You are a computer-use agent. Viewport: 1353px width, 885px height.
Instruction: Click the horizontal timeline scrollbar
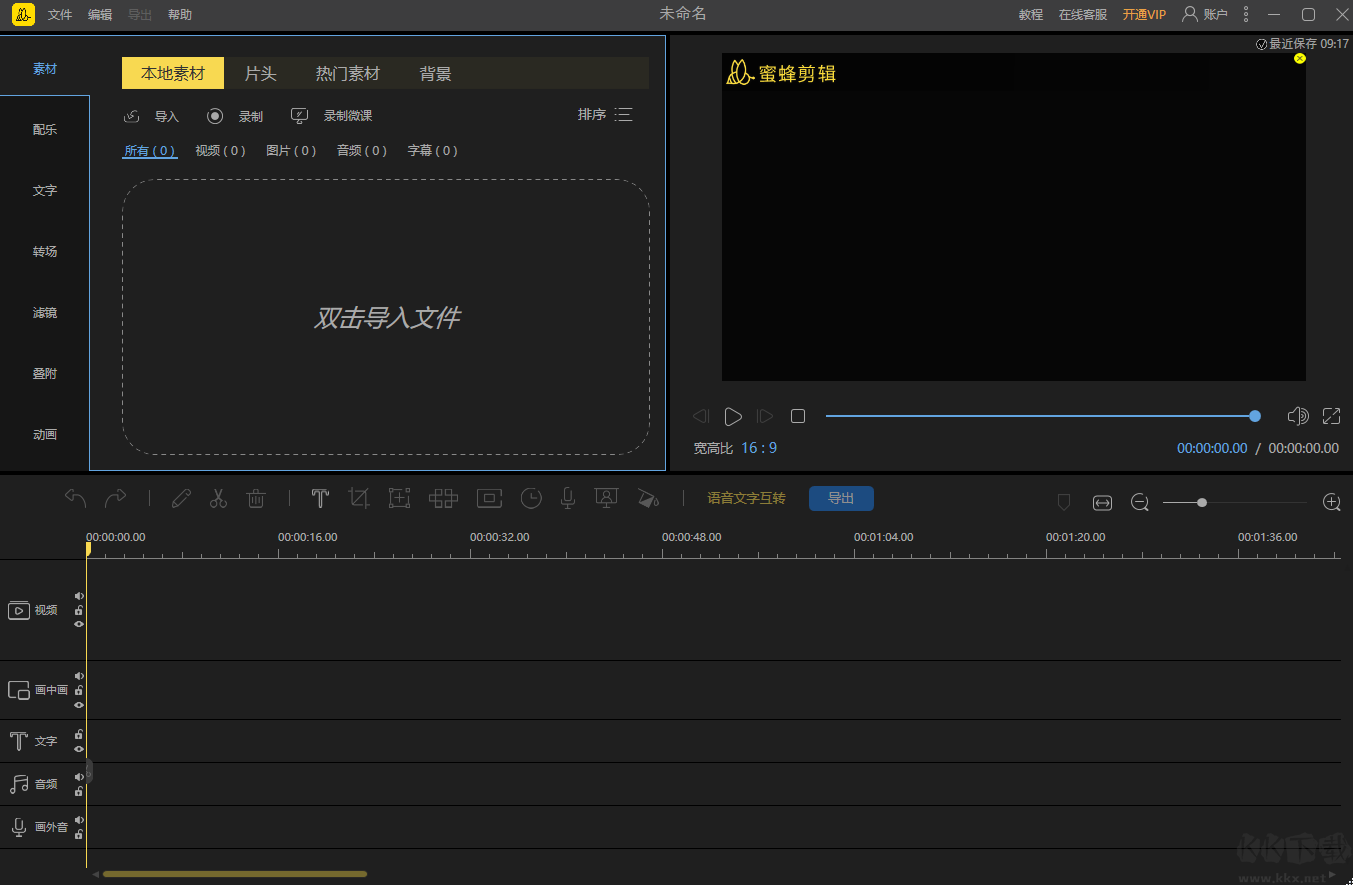235,874
